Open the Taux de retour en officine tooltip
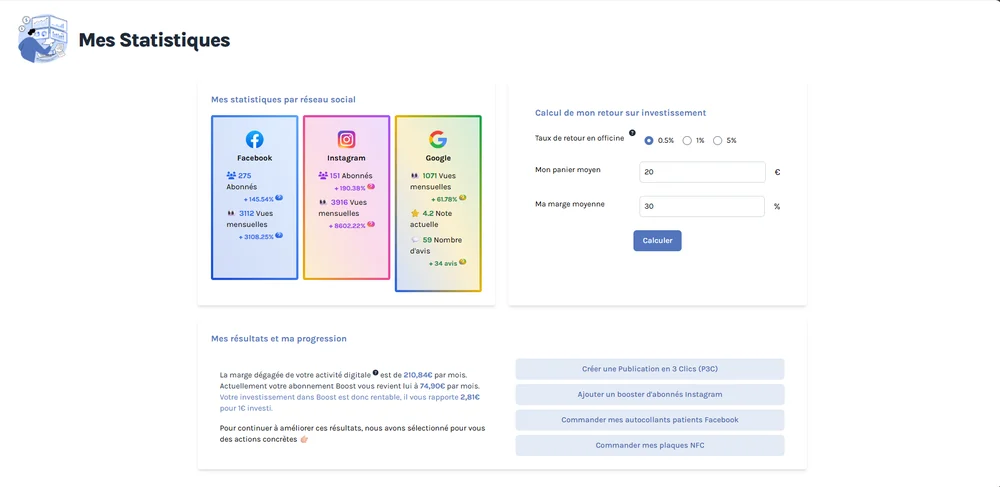Image resolution: width=1000 pixels, height=487 pixels. tap(632, 133)
